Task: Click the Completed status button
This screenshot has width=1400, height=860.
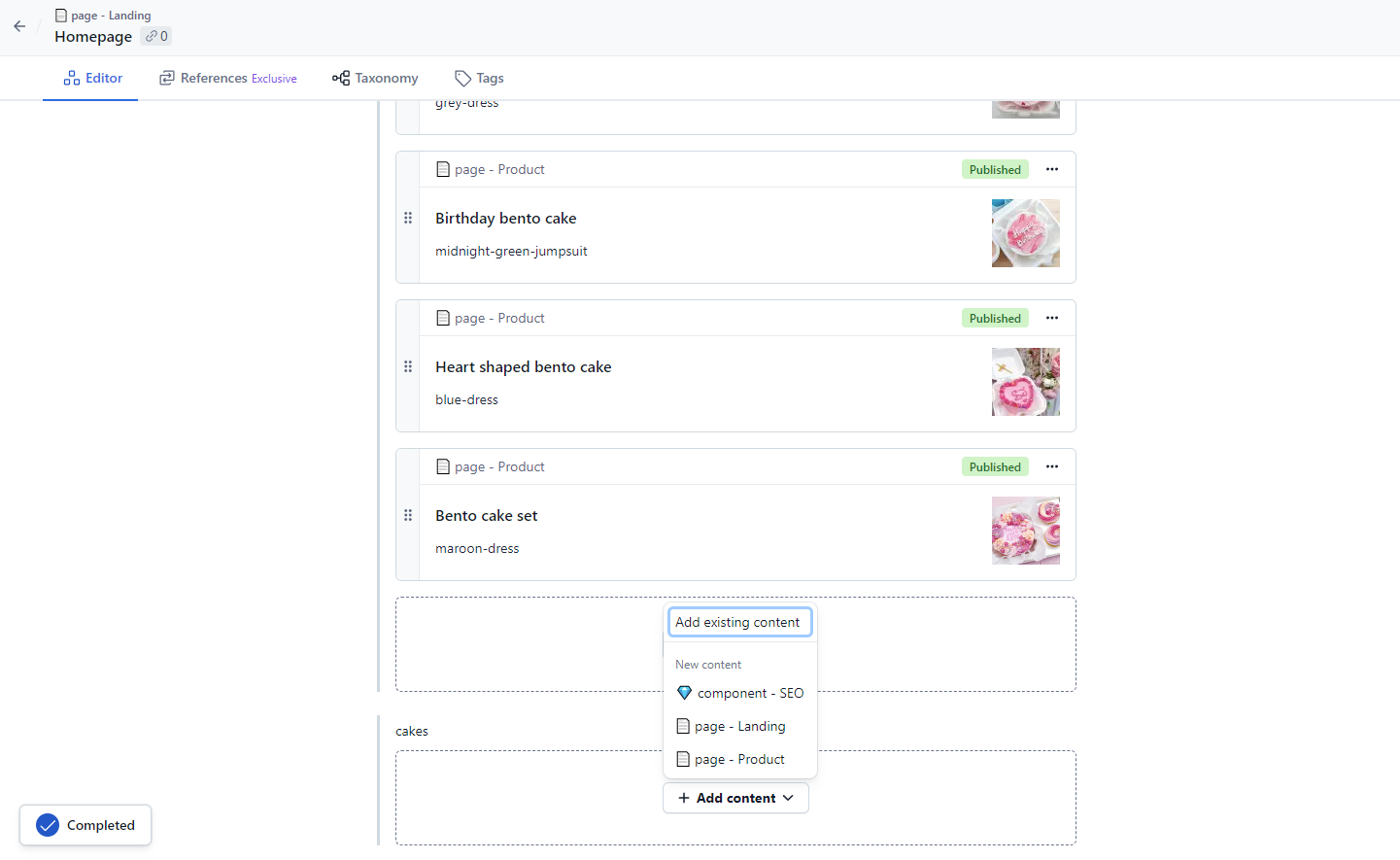Action: tap(85, 825)
